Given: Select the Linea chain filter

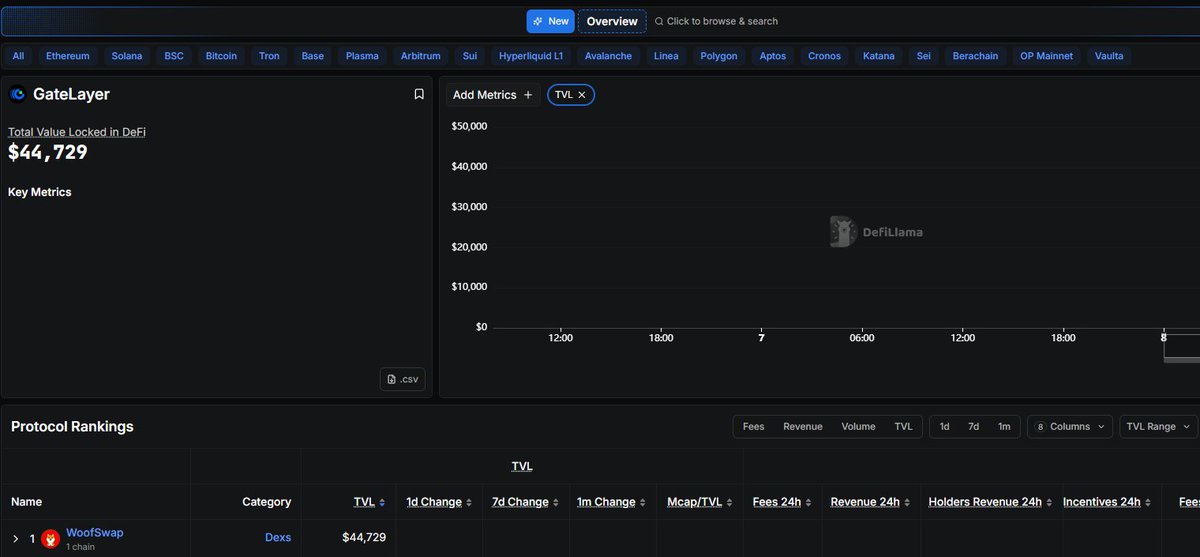Looking at the screenshot, I should pyautogui.click(x=666, y=56).
